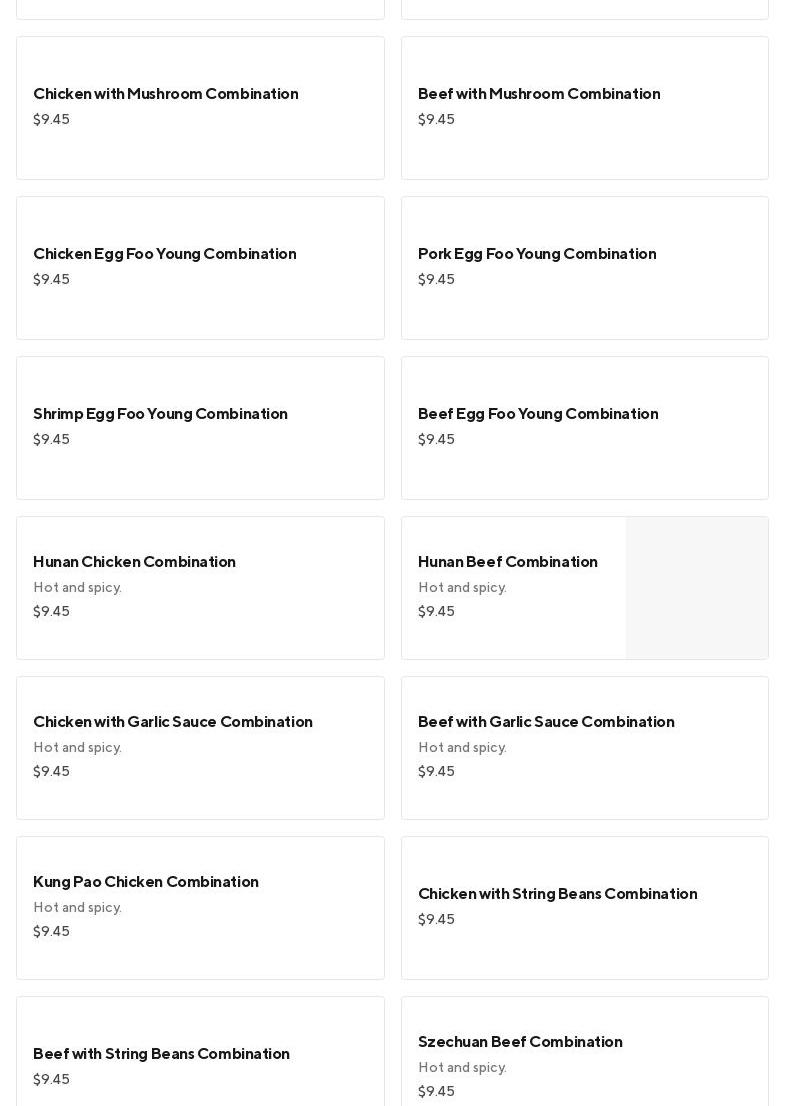
Task: Open Pork Egg Foo Young Combination
Action: click(x=537, y=254)
